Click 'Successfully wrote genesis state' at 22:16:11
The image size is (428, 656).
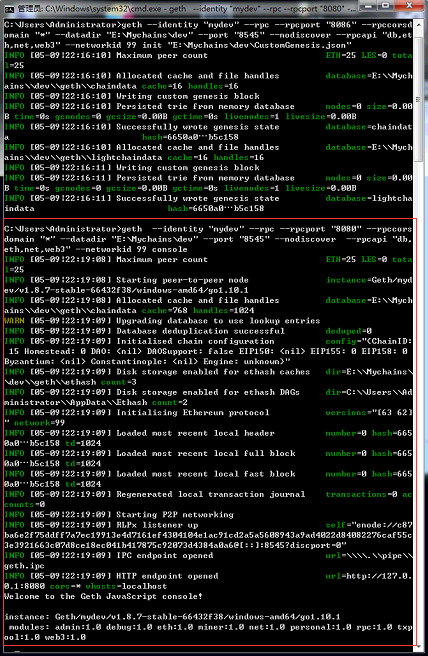[197, 199]
